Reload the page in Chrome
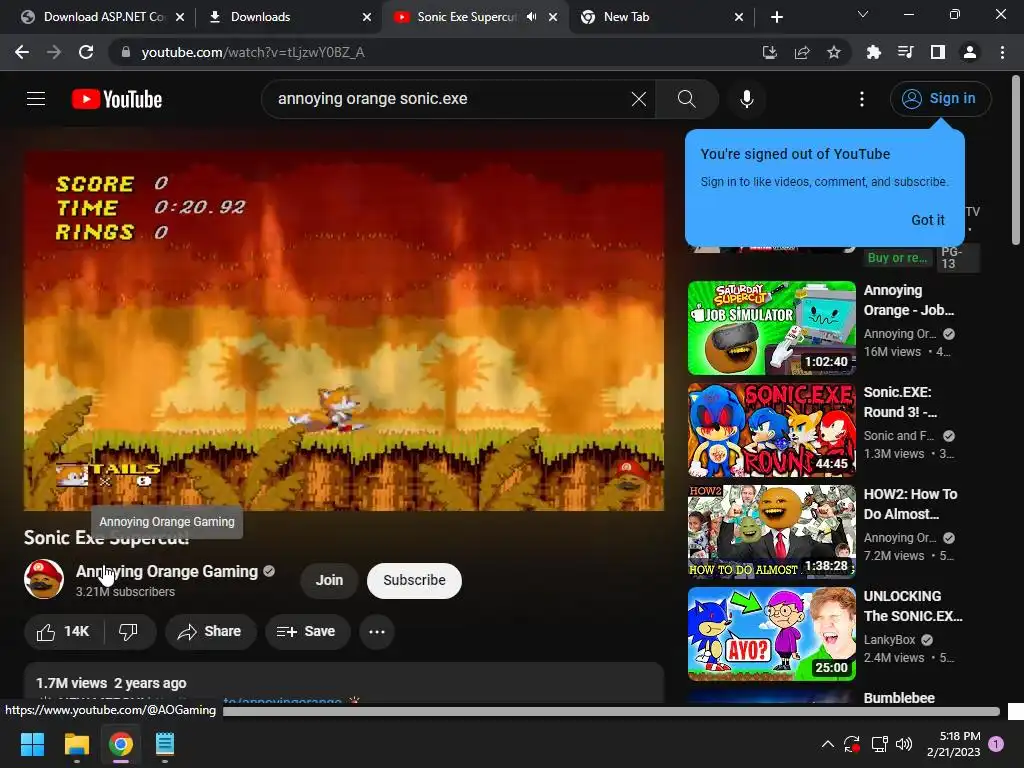This screenshot has width=1024, height=768. 86,52
